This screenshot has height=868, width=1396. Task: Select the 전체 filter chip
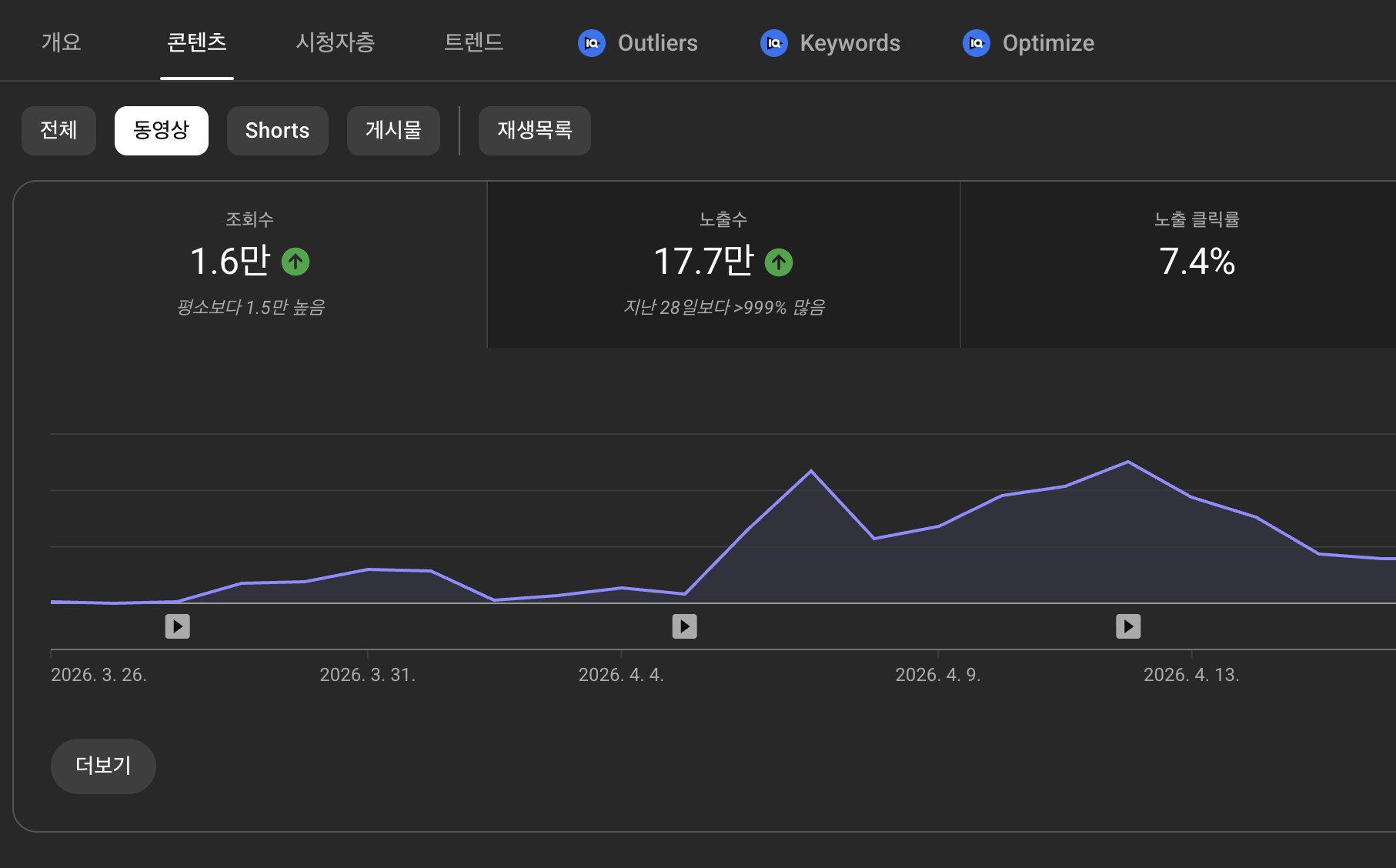(x=58, y=131)
